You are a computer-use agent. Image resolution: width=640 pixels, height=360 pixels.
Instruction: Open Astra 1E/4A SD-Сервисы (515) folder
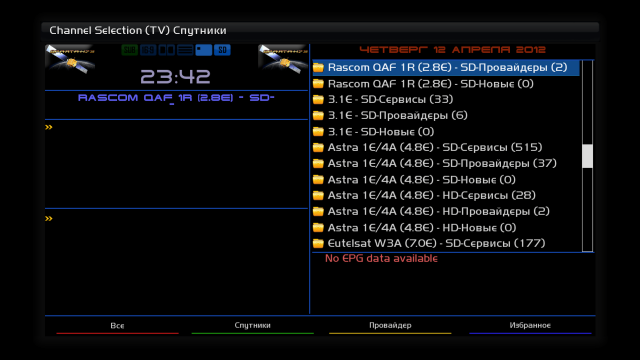(x=446, y=147)
